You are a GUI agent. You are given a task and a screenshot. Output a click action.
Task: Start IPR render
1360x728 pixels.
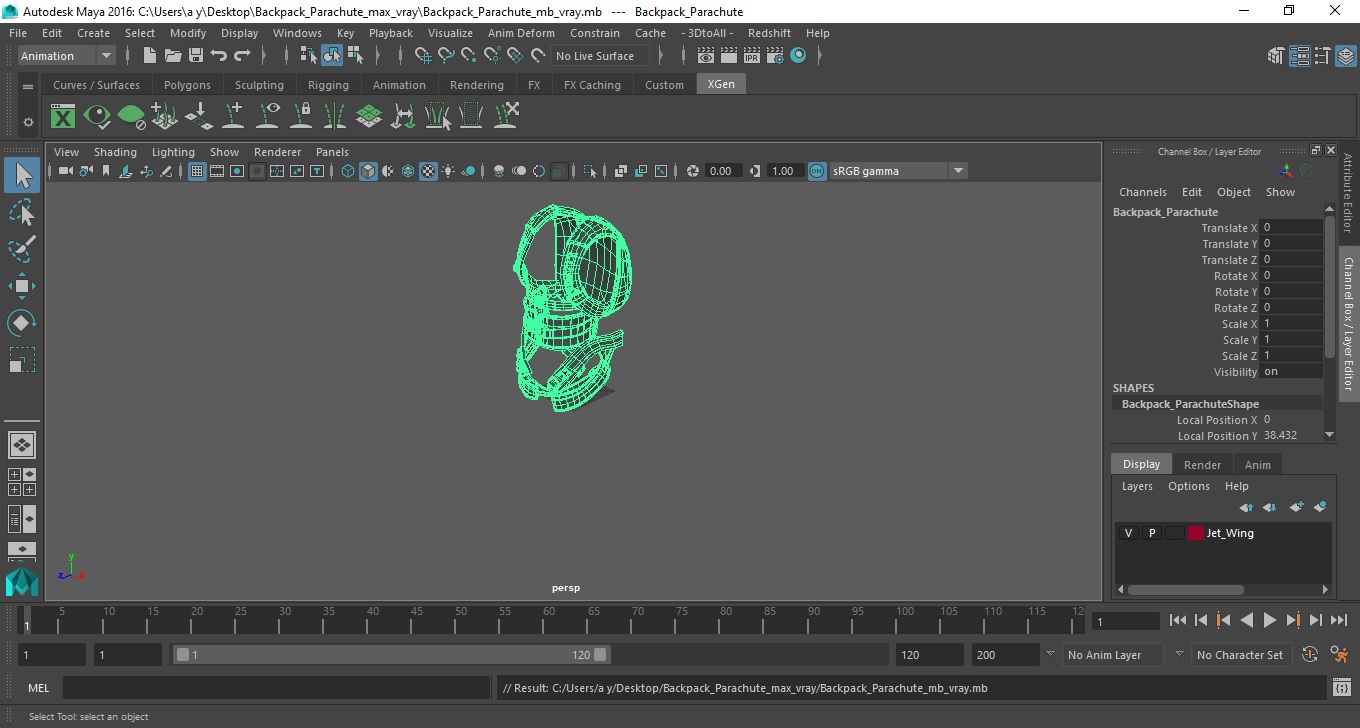tap(752, 56)
